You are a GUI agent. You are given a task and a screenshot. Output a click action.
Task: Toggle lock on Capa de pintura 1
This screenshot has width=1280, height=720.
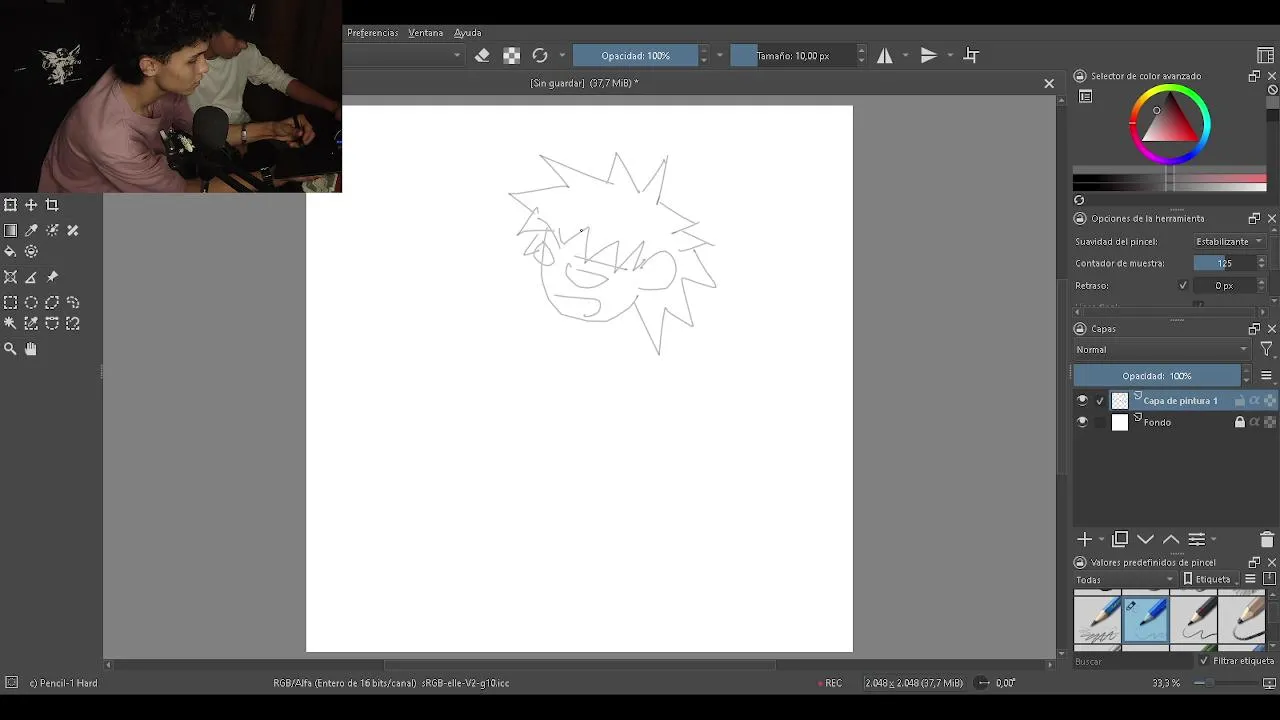[1240, 400]
